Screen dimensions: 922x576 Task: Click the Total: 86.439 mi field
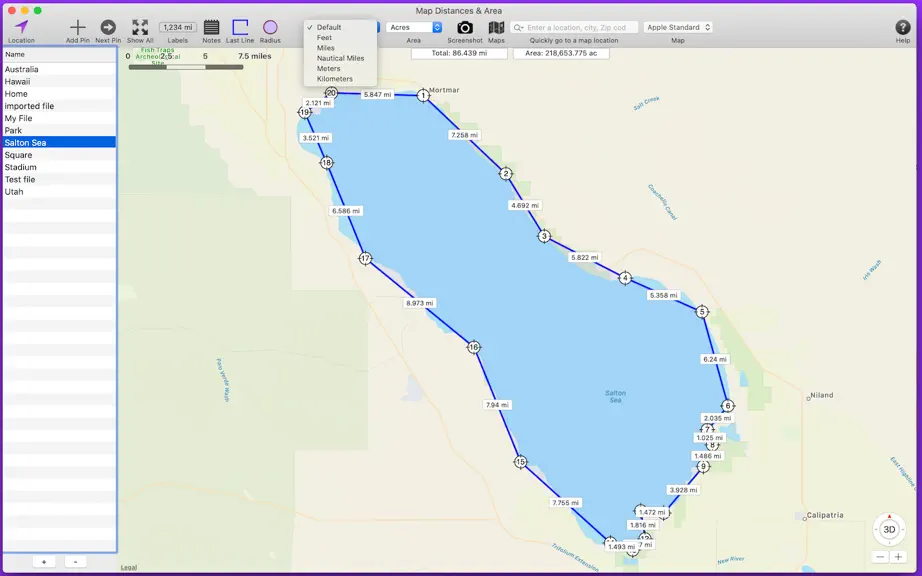(459, 53)
